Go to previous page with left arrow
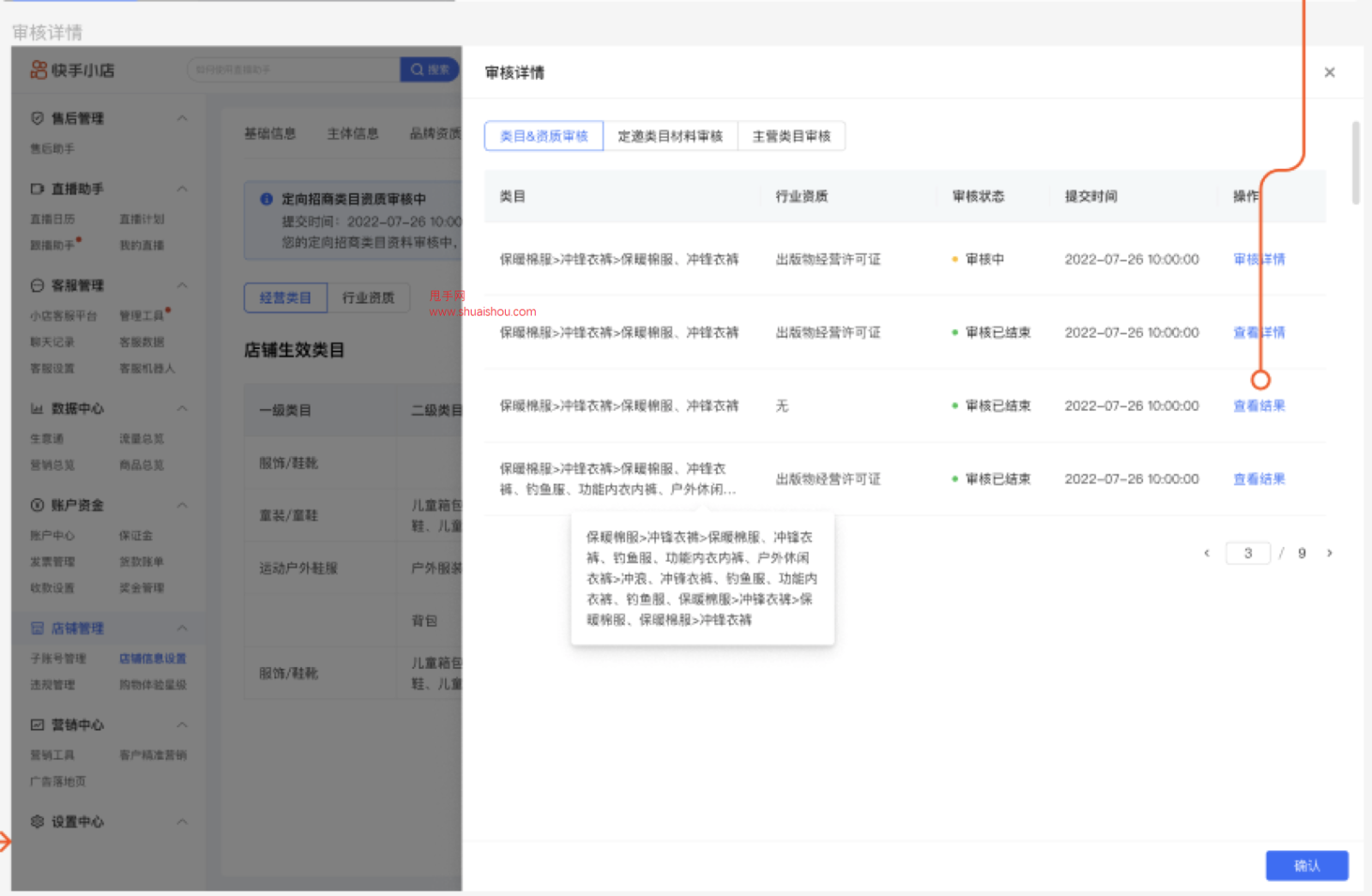1372x896 pixels. [1207, 553]
